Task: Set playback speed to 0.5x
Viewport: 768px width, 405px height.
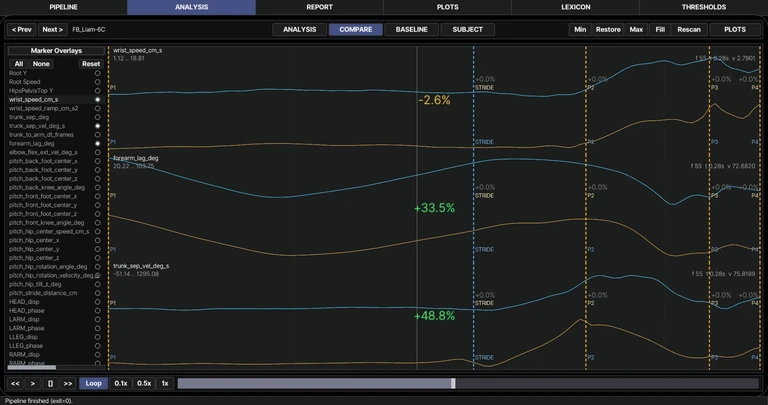Action: (144, 383)
